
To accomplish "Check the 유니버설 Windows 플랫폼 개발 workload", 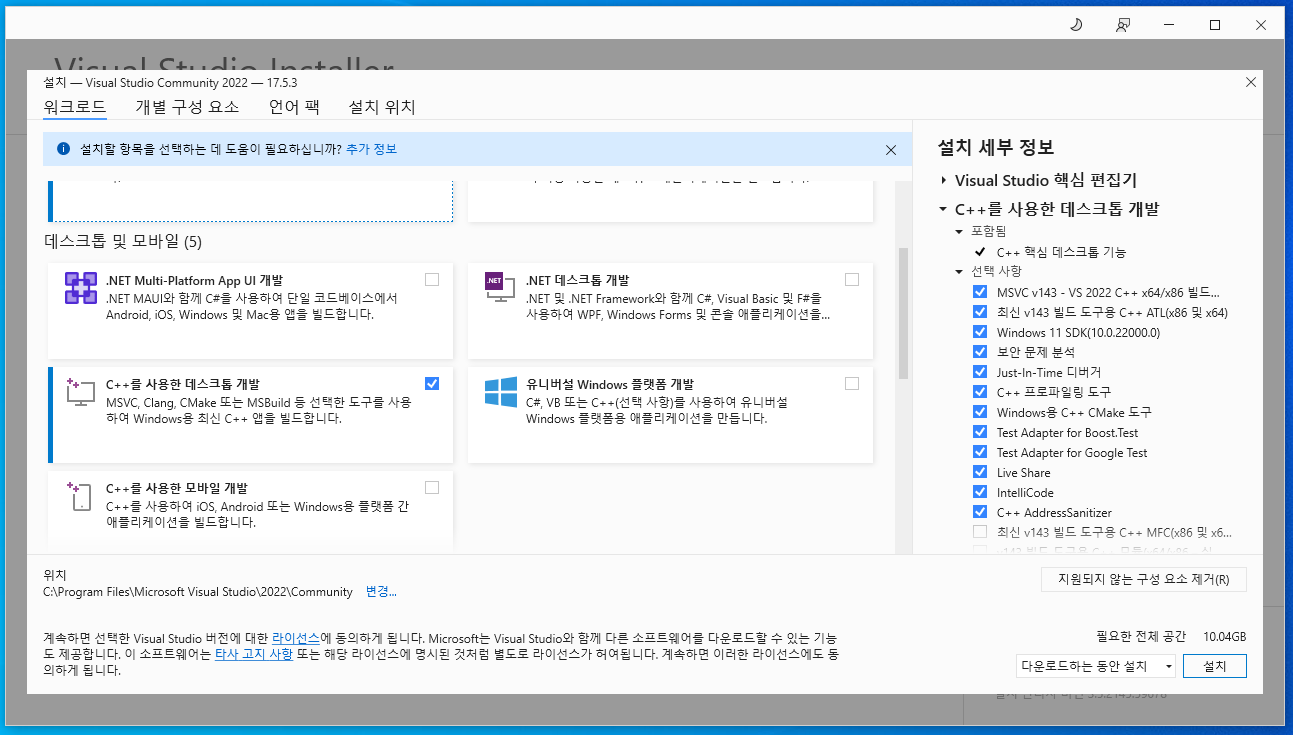I will pos(852,383).
